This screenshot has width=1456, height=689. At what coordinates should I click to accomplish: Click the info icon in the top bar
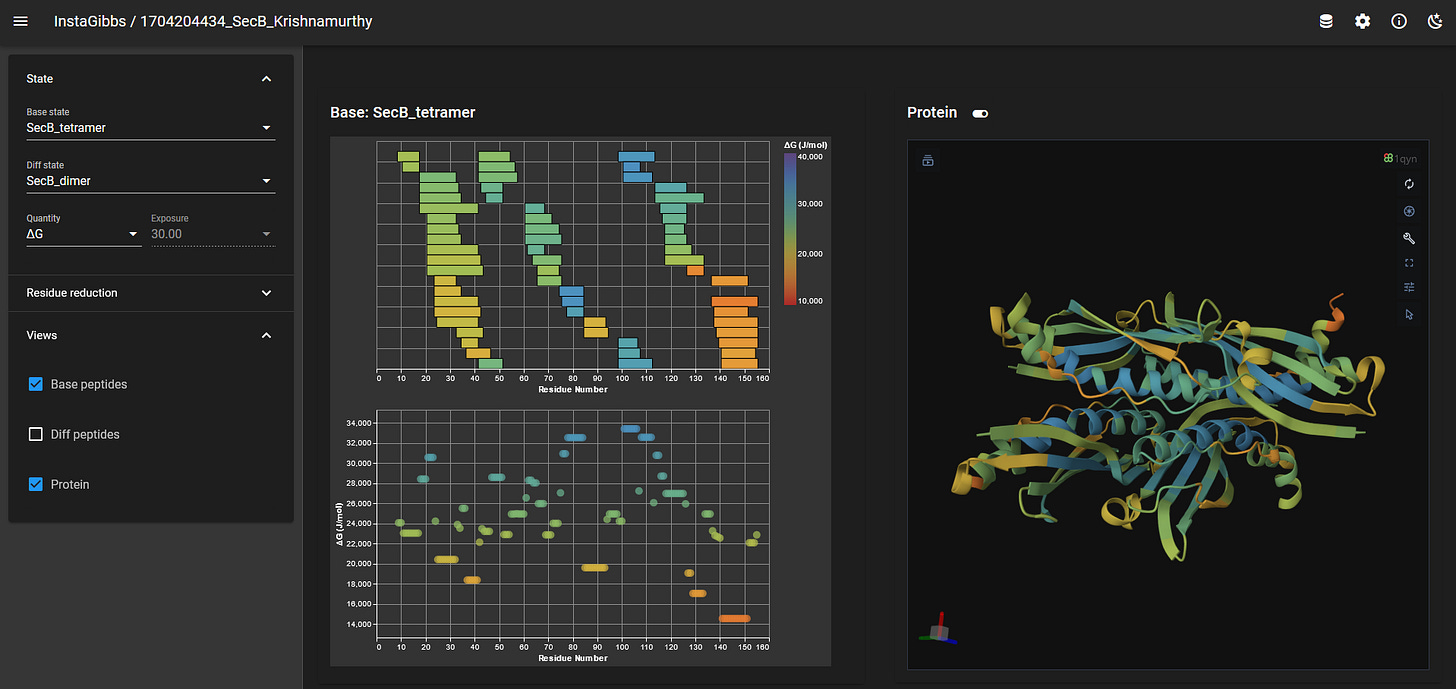tap(1398, 21)
